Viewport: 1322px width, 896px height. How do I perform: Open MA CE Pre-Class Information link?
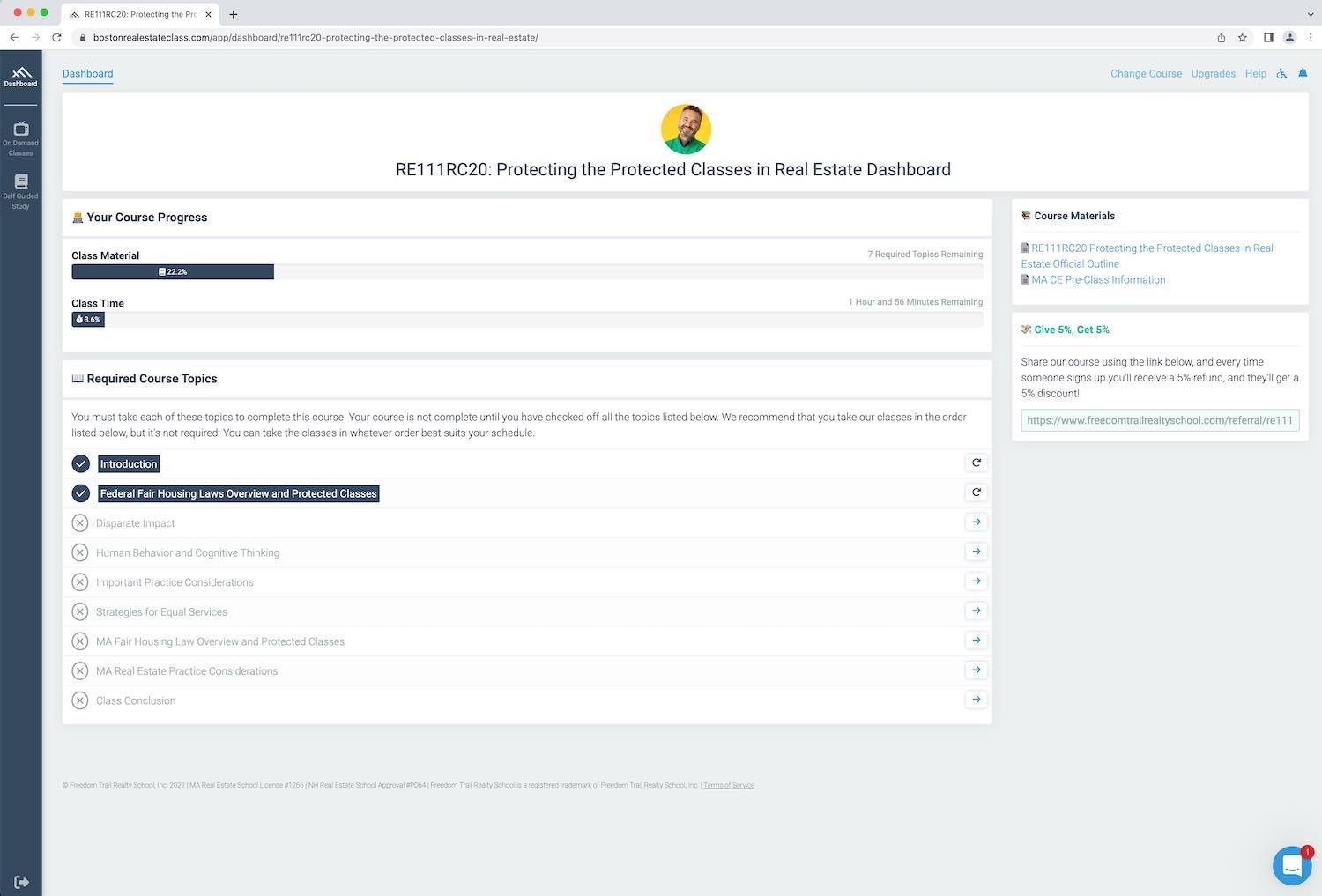[x=1097, y=280]
